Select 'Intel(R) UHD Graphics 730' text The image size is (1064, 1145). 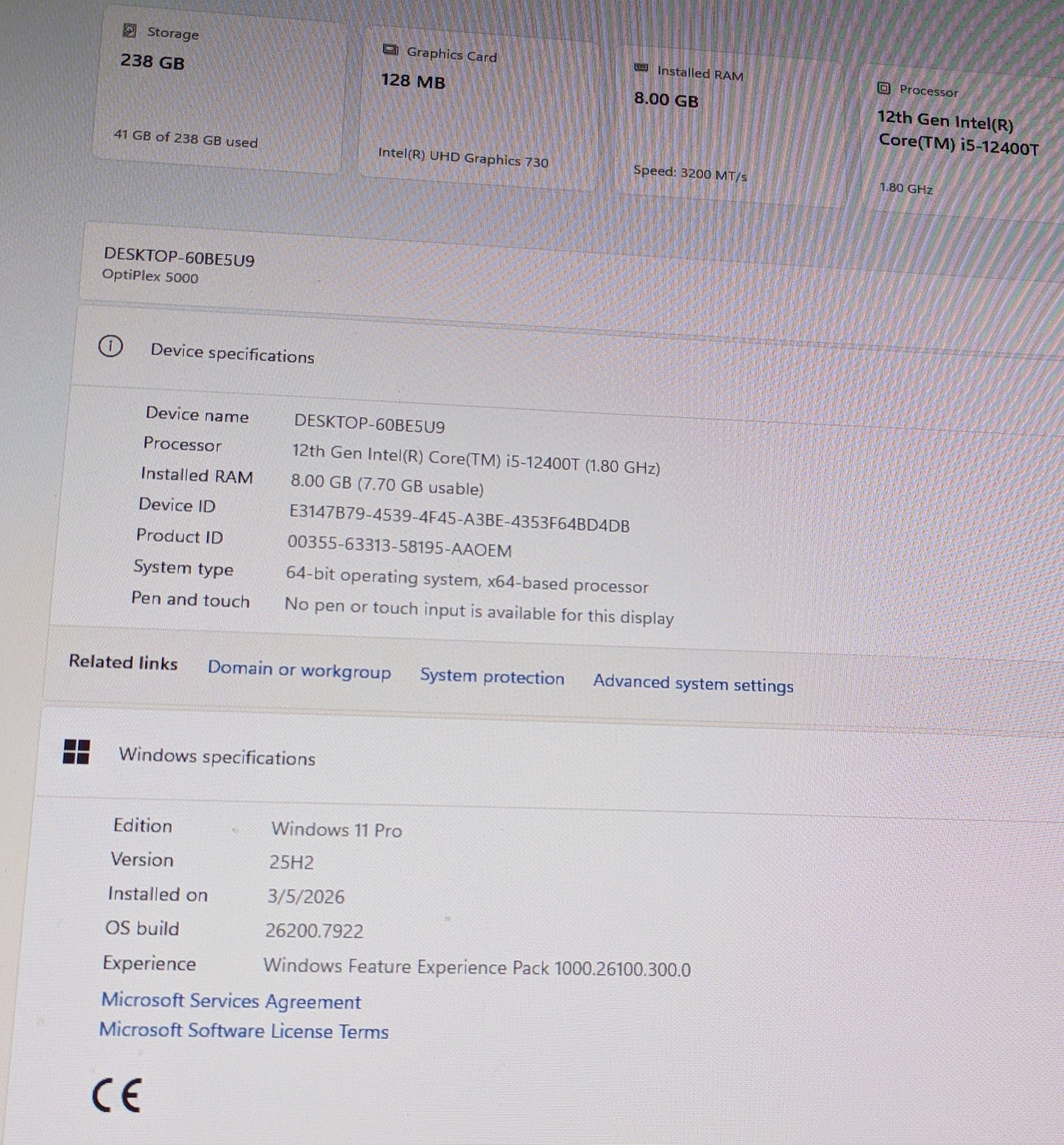point(463,157)
